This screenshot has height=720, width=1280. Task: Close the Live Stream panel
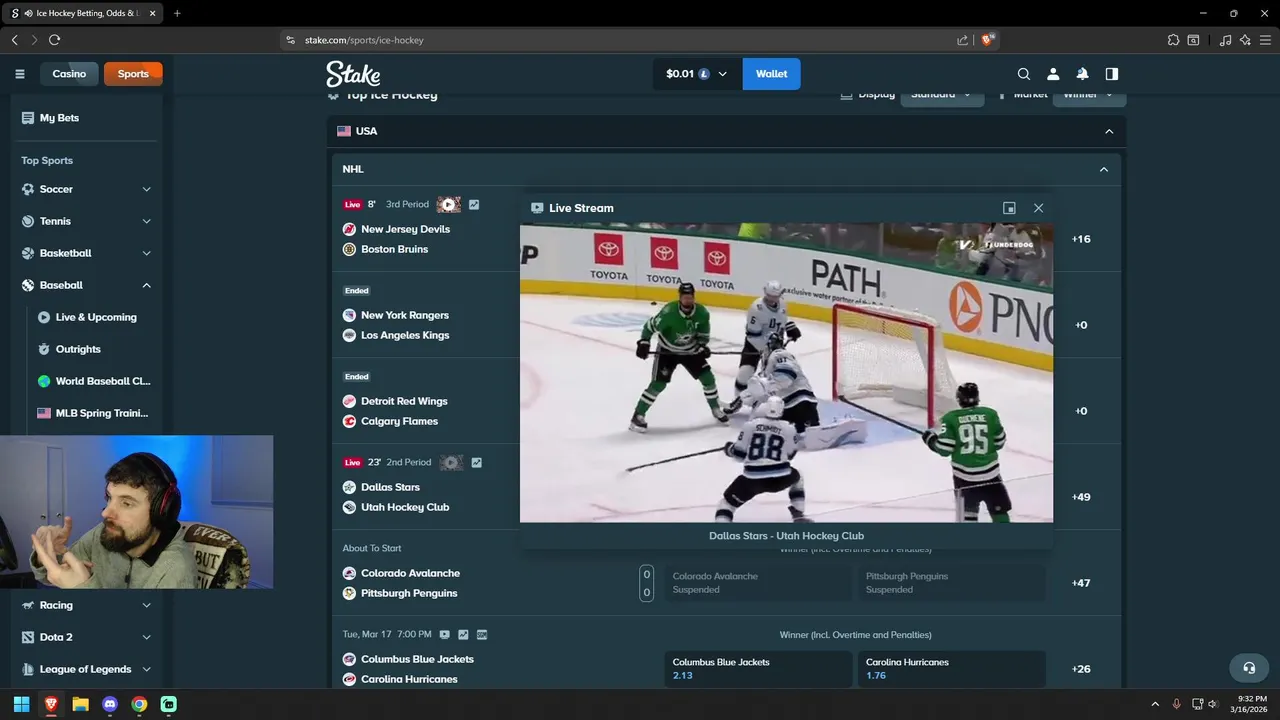[1038, 208]
